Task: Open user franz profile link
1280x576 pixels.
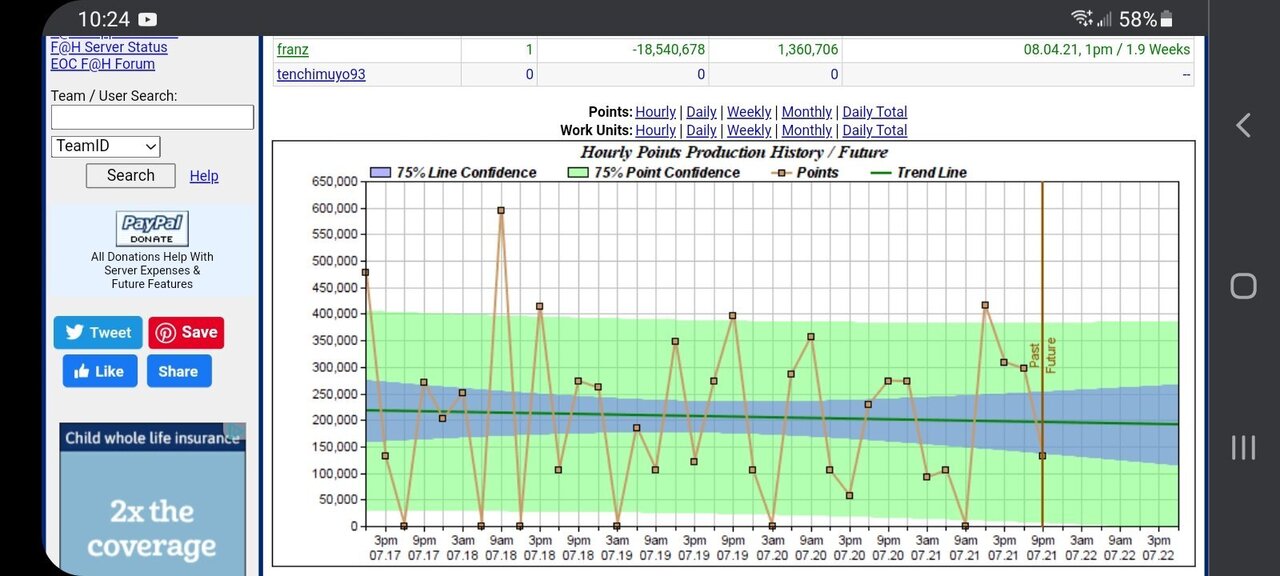Action: tap(293, 49)
